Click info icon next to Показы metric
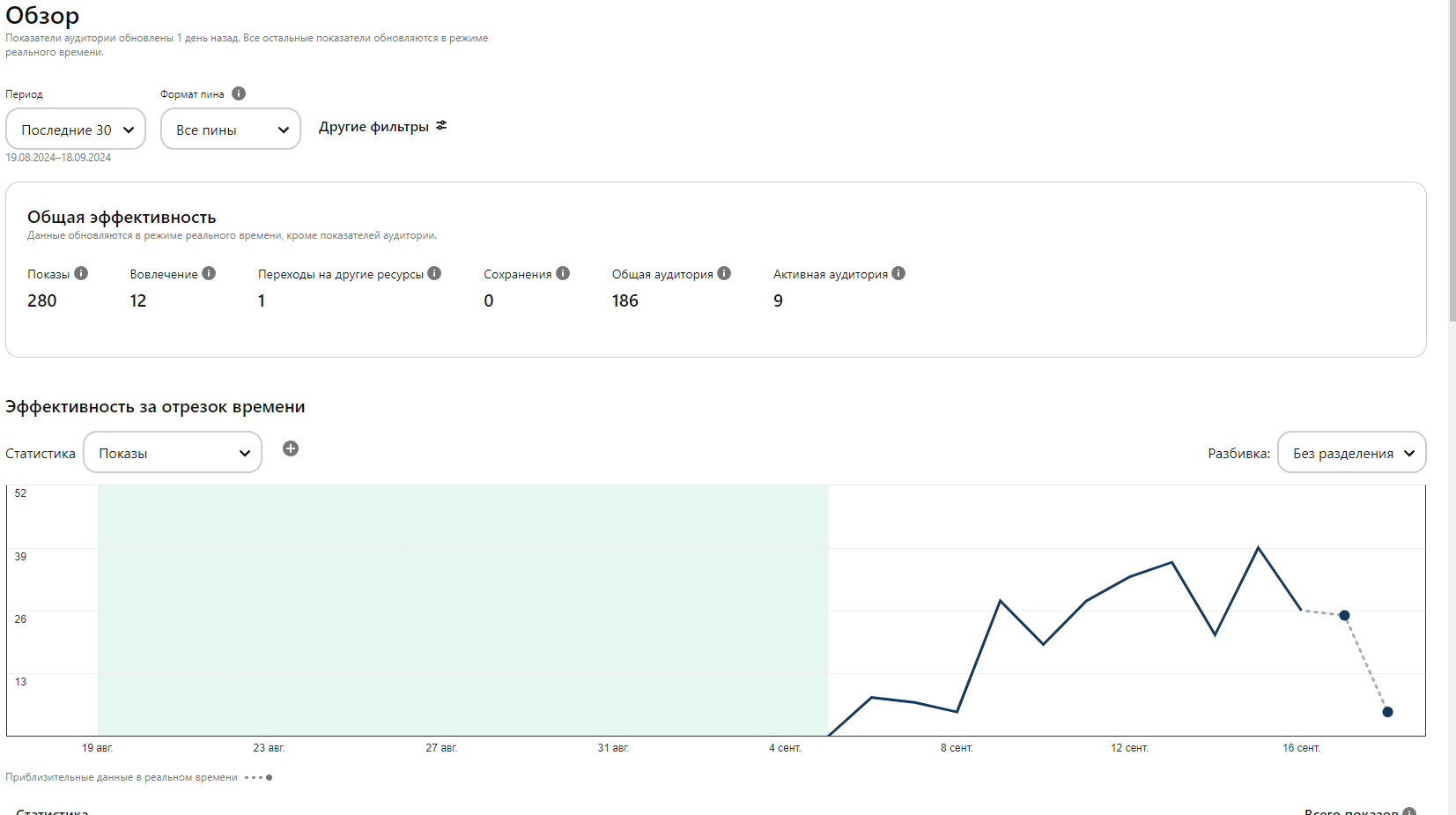 (81, 273)
